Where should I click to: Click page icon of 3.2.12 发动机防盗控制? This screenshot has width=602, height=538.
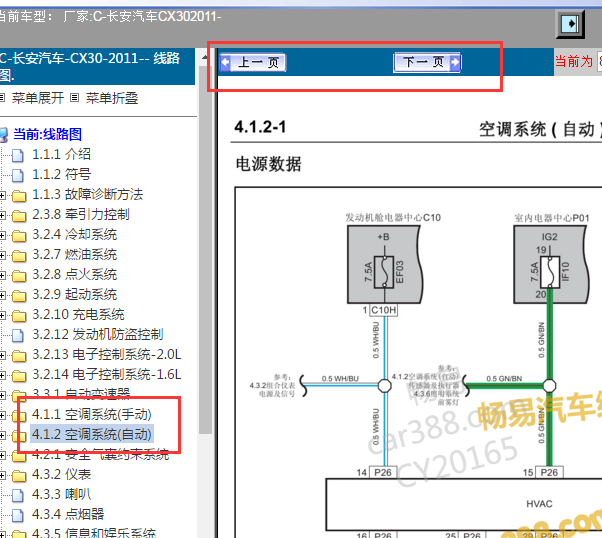coord(18,335)
